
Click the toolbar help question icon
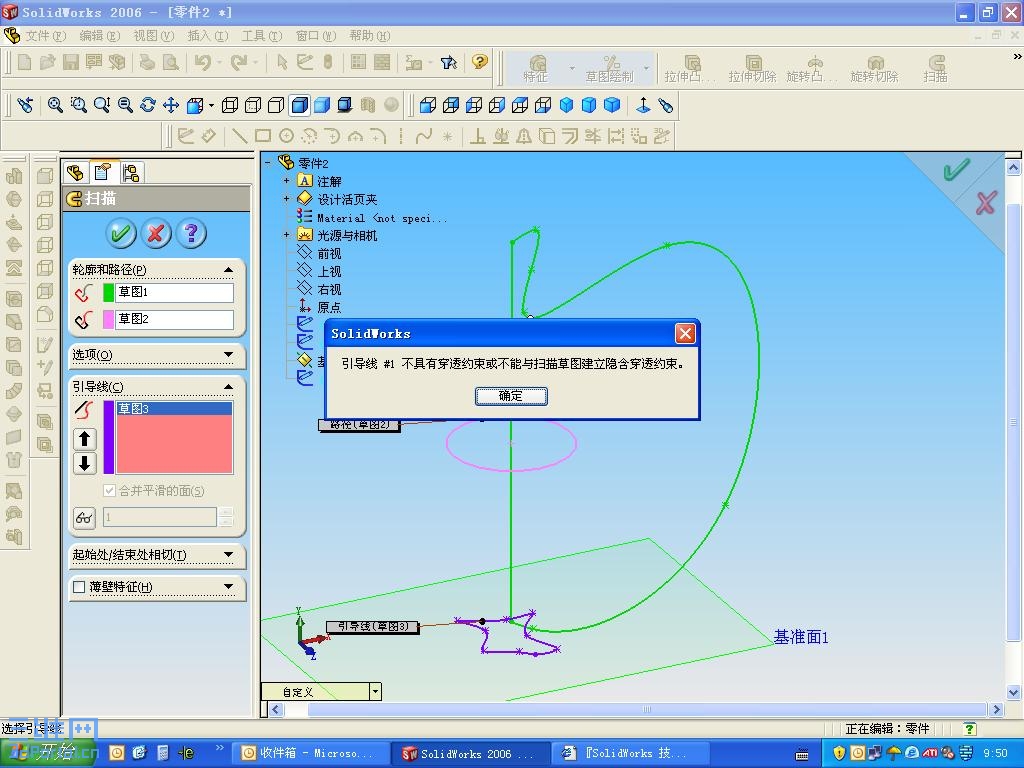[480, 62]
